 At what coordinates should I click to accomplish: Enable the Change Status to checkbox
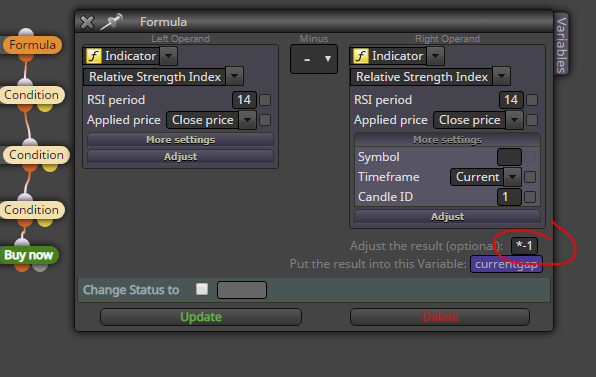[202, 289]
